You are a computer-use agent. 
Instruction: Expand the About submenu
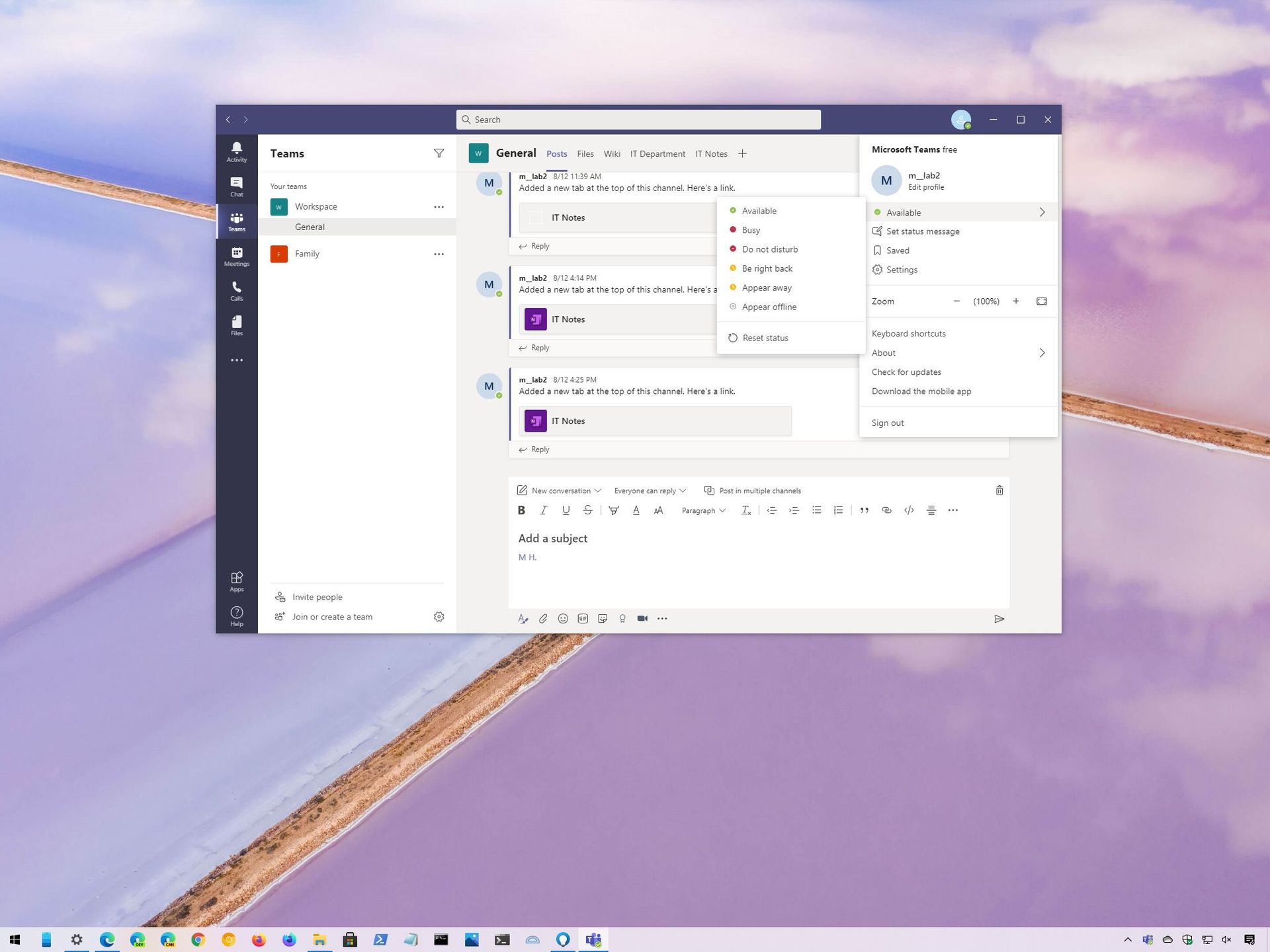[958, 352]
